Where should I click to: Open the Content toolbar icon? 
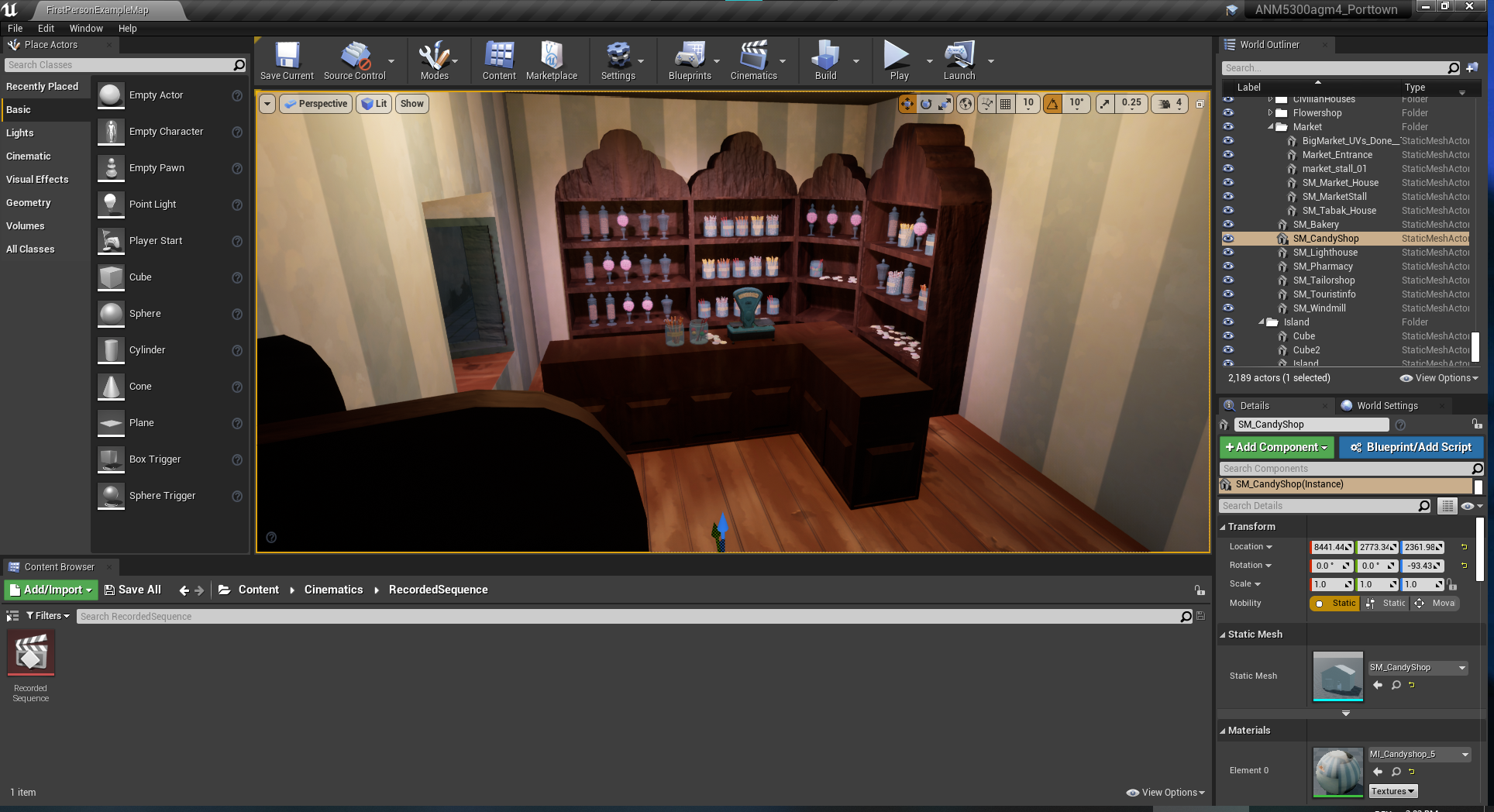pyautogui.click(x=499, y=60)
